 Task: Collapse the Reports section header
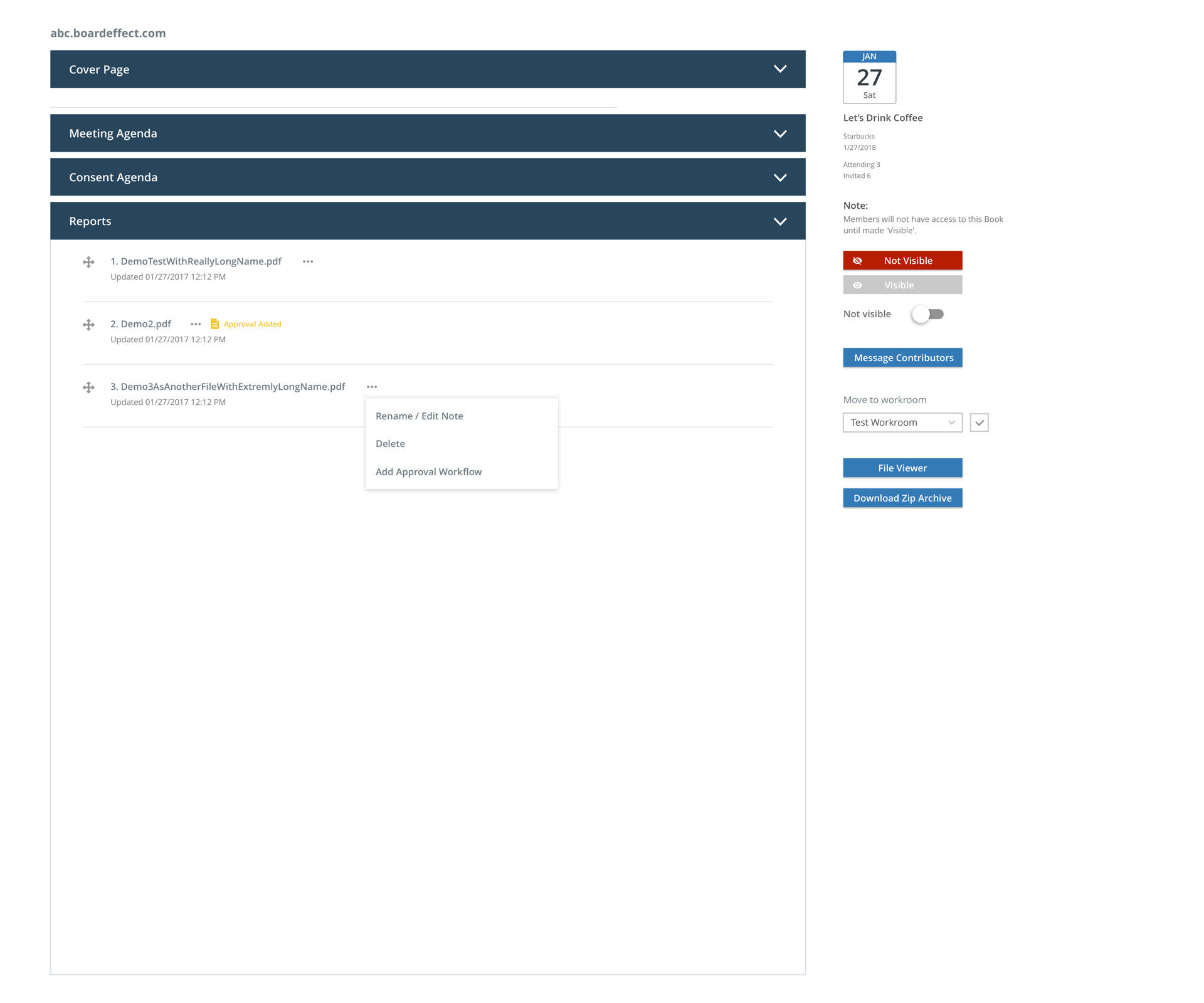click(x=779, y=221)
